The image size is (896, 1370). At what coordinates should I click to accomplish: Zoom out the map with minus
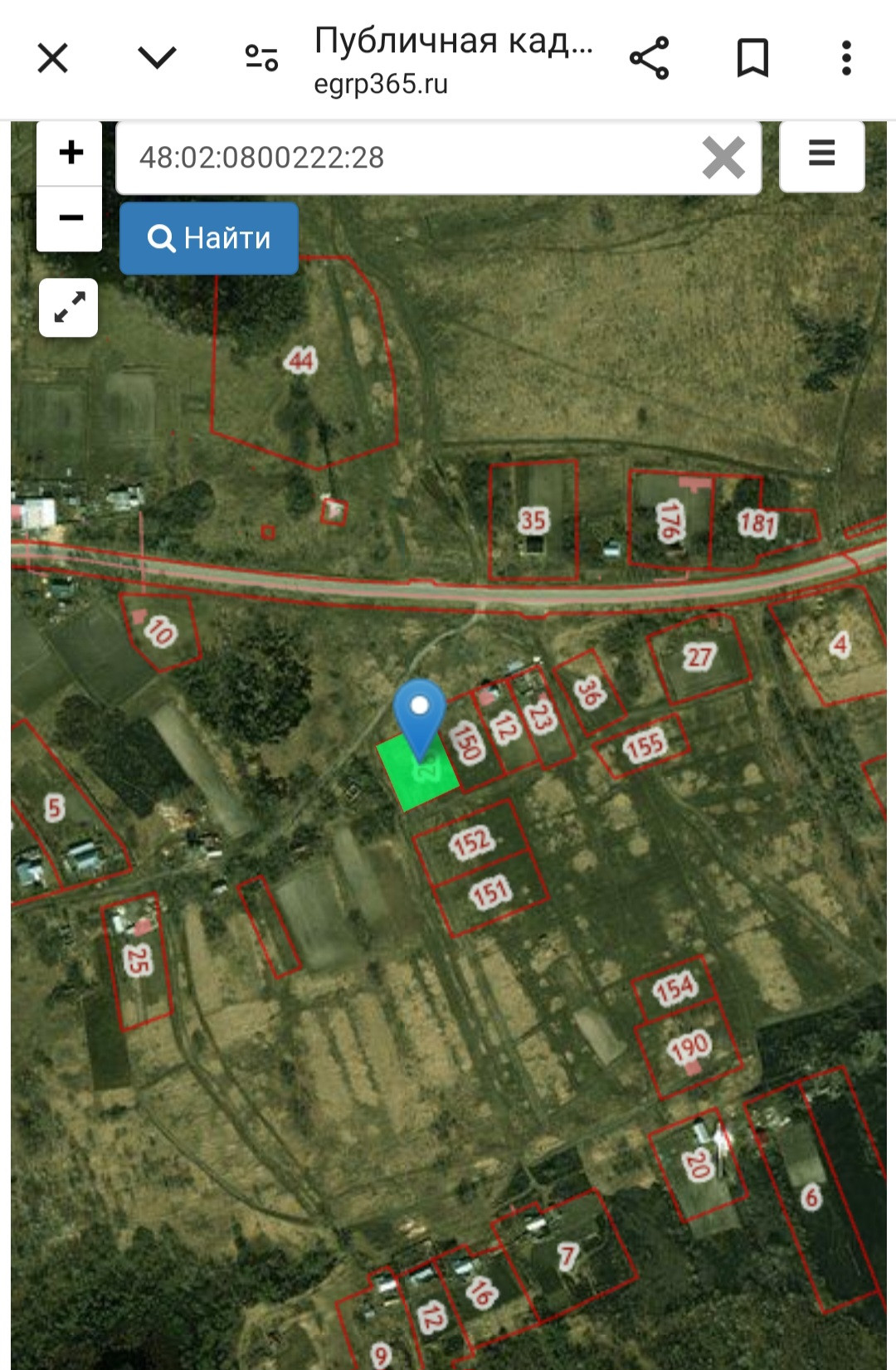[71, 218]
